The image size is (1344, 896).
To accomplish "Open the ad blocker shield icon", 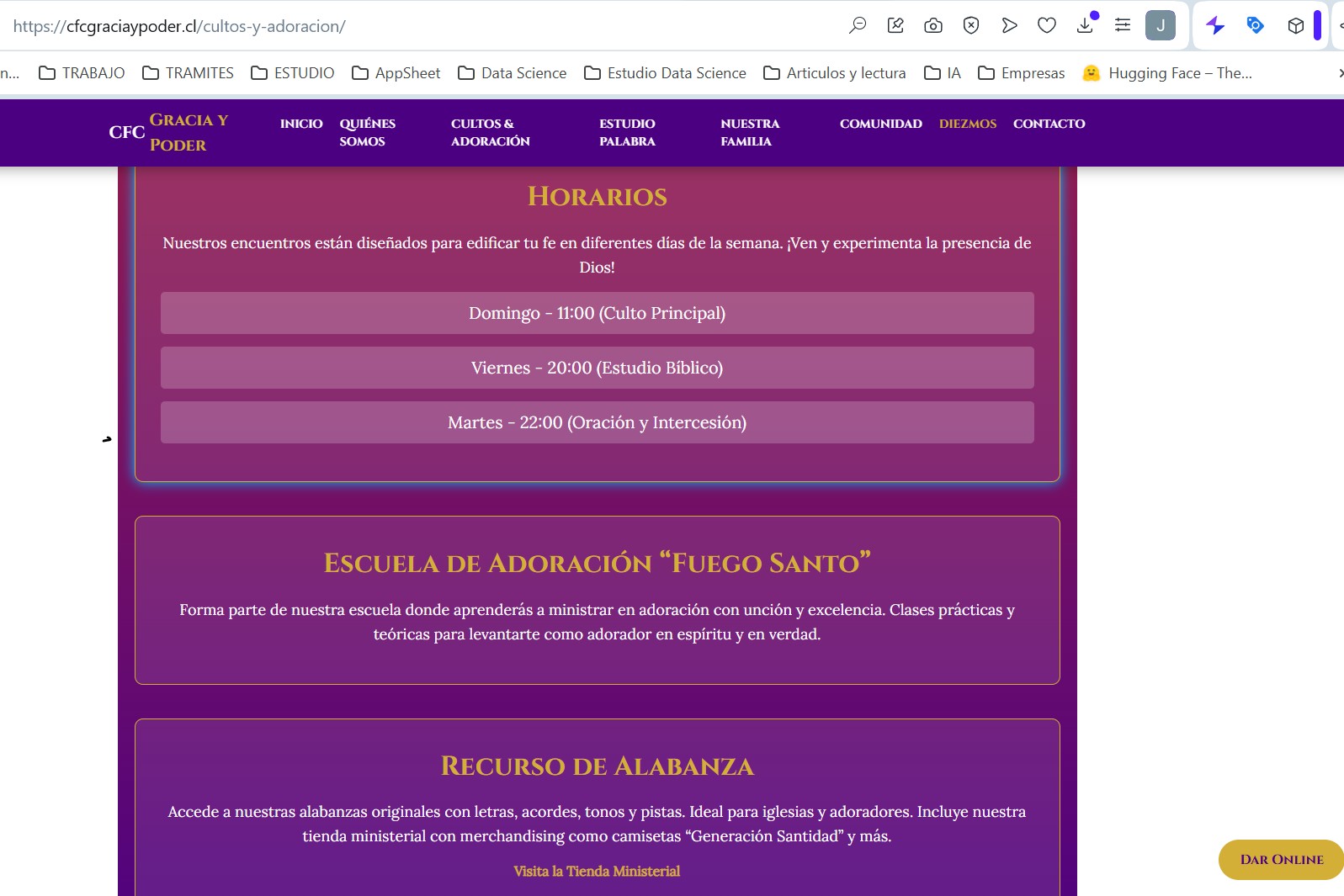I will (971, 25).
